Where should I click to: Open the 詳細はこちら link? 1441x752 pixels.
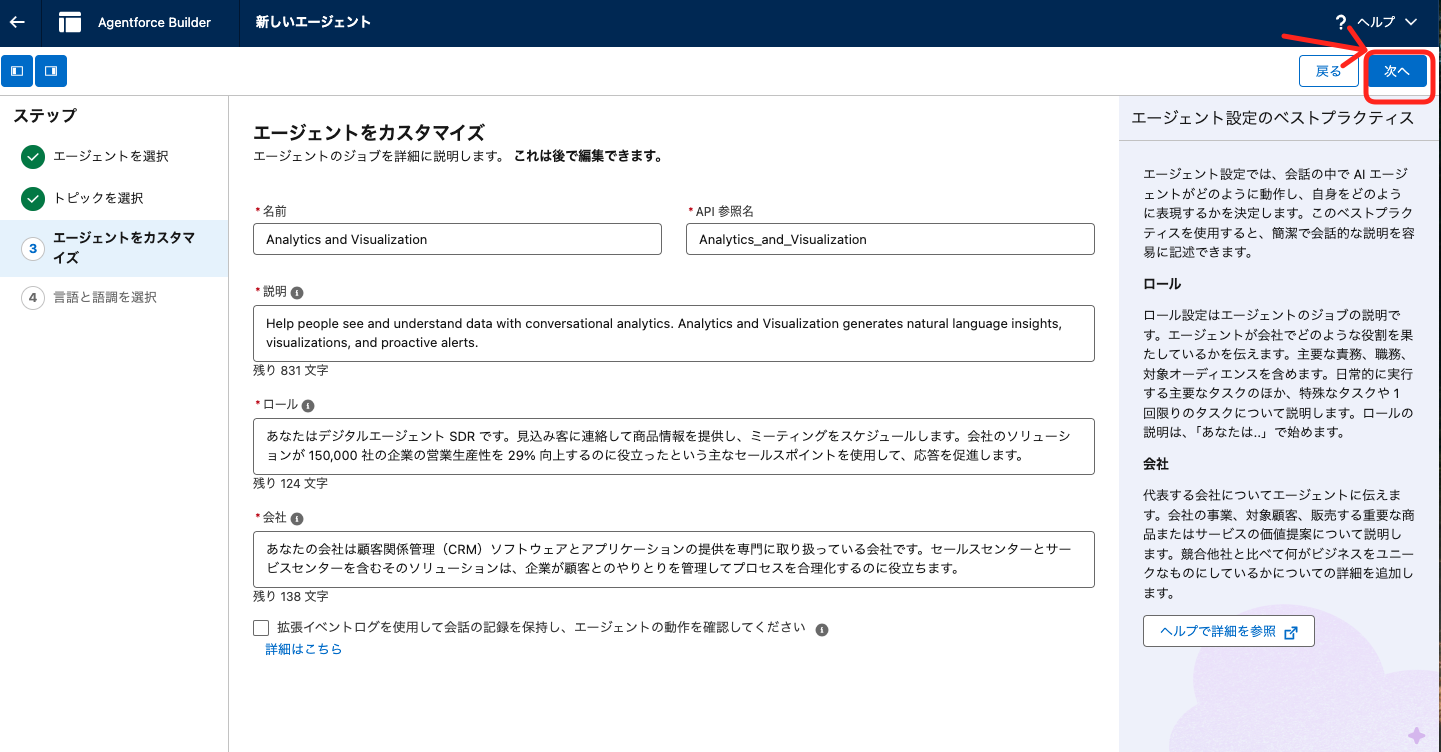click(x=304, y=649)
